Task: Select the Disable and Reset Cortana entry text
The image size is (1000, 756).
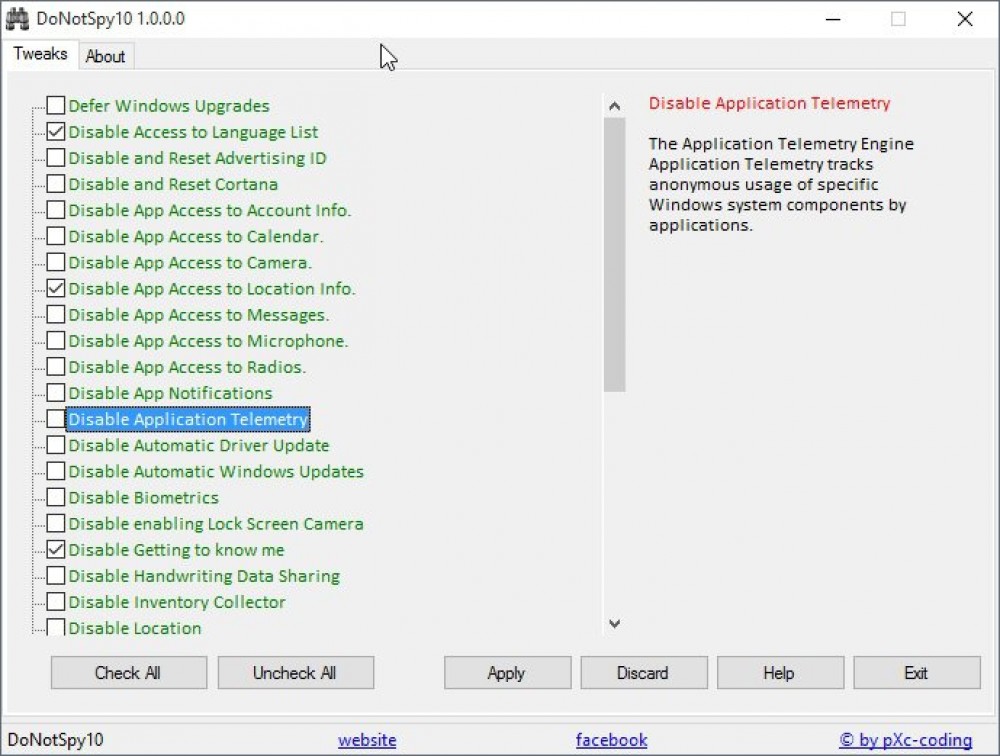Action: 173,184
